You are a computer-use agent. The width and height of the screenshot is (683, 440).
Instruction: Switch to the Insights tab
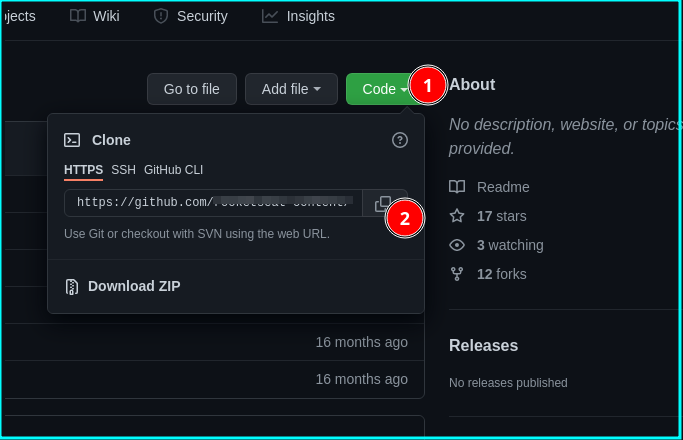pyautogui.click(x=298, y=16)
